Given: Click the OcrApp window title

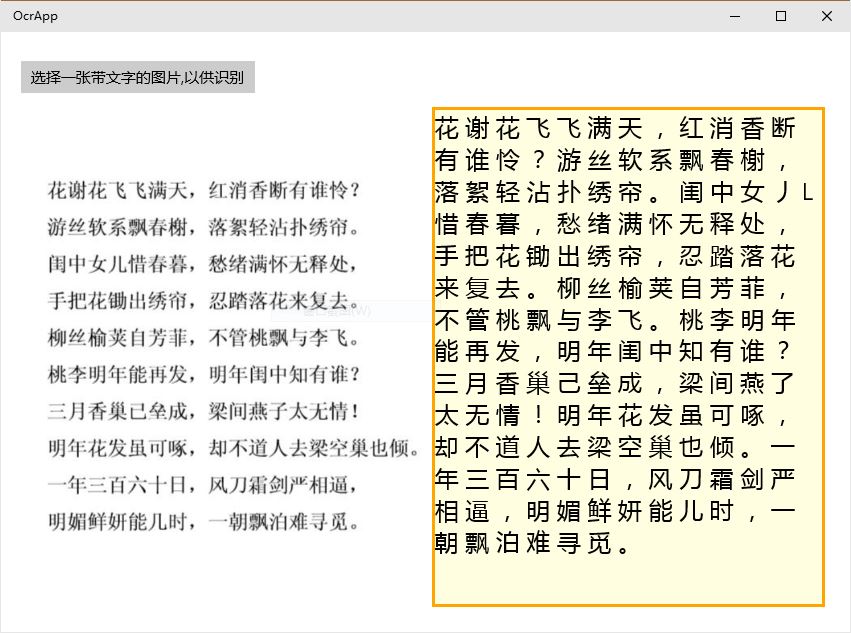Looking at the screenshot, I should tap(35, 16).
